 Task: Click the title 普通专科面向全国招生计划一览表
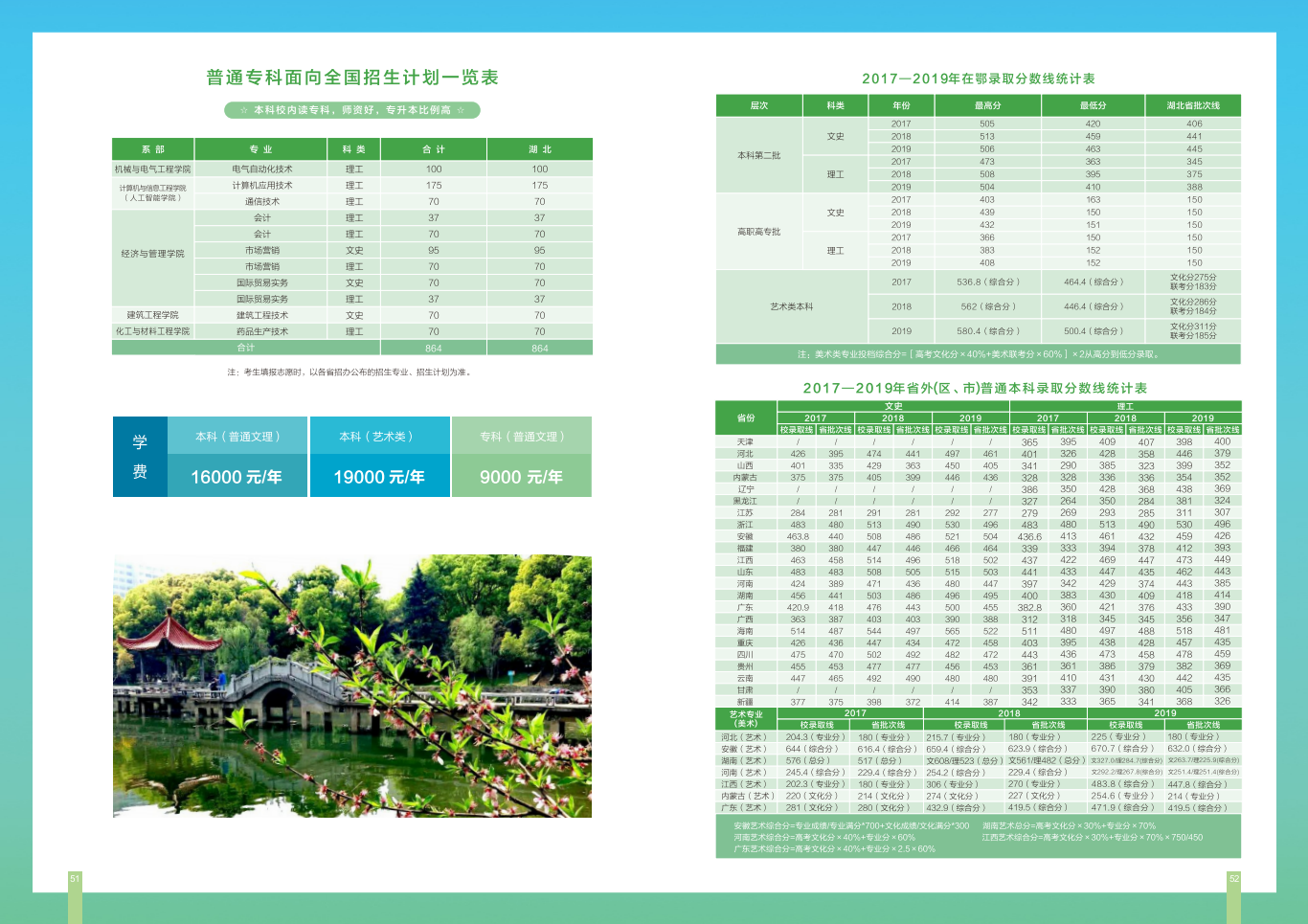pyautogui.click(x=352, y=78)
